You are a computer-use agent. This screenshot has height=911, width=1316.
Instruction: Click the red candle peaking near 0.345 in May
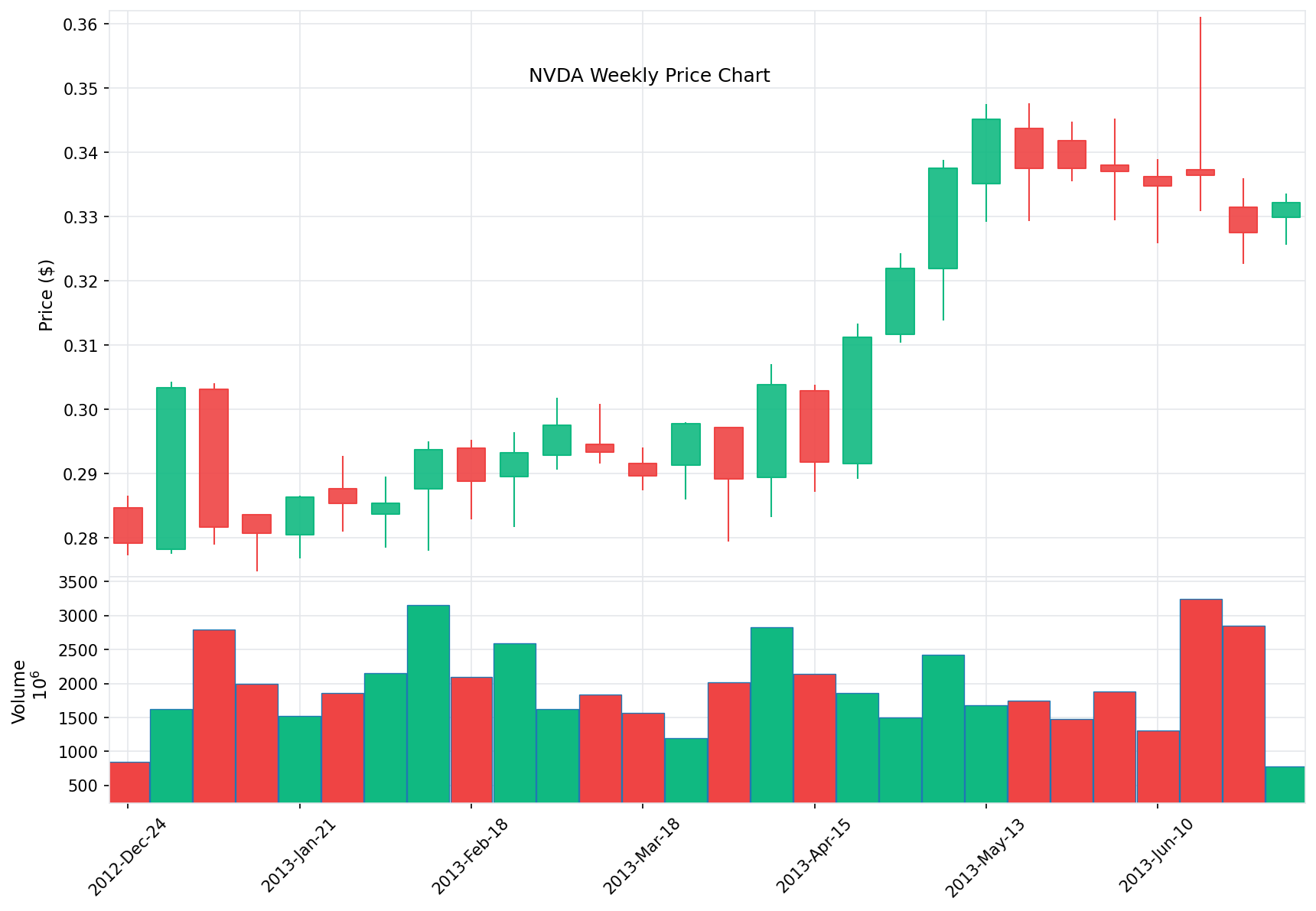coord(1029,149)
